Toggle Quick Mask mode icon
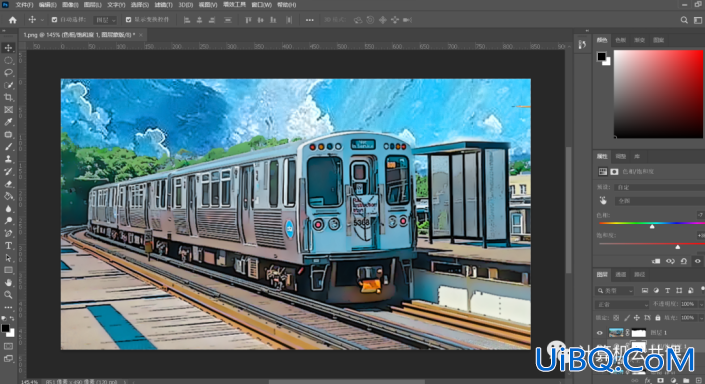This screenshot has height=384, width=705. point(8,346)
